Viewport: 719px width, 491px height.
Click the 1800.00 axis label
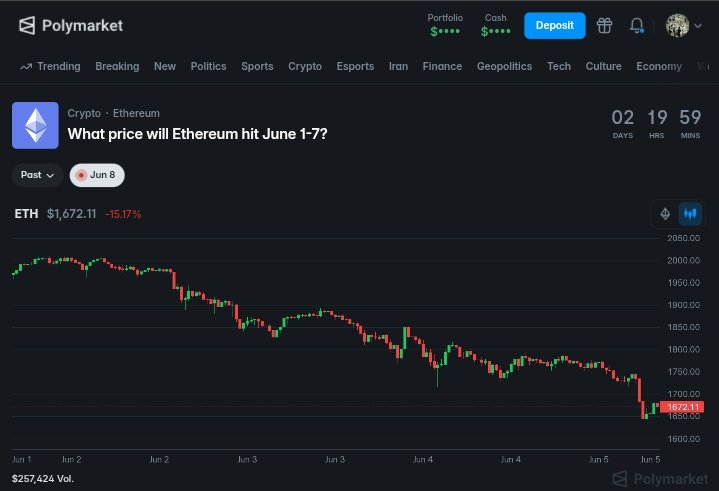click(x=683, y=349)
